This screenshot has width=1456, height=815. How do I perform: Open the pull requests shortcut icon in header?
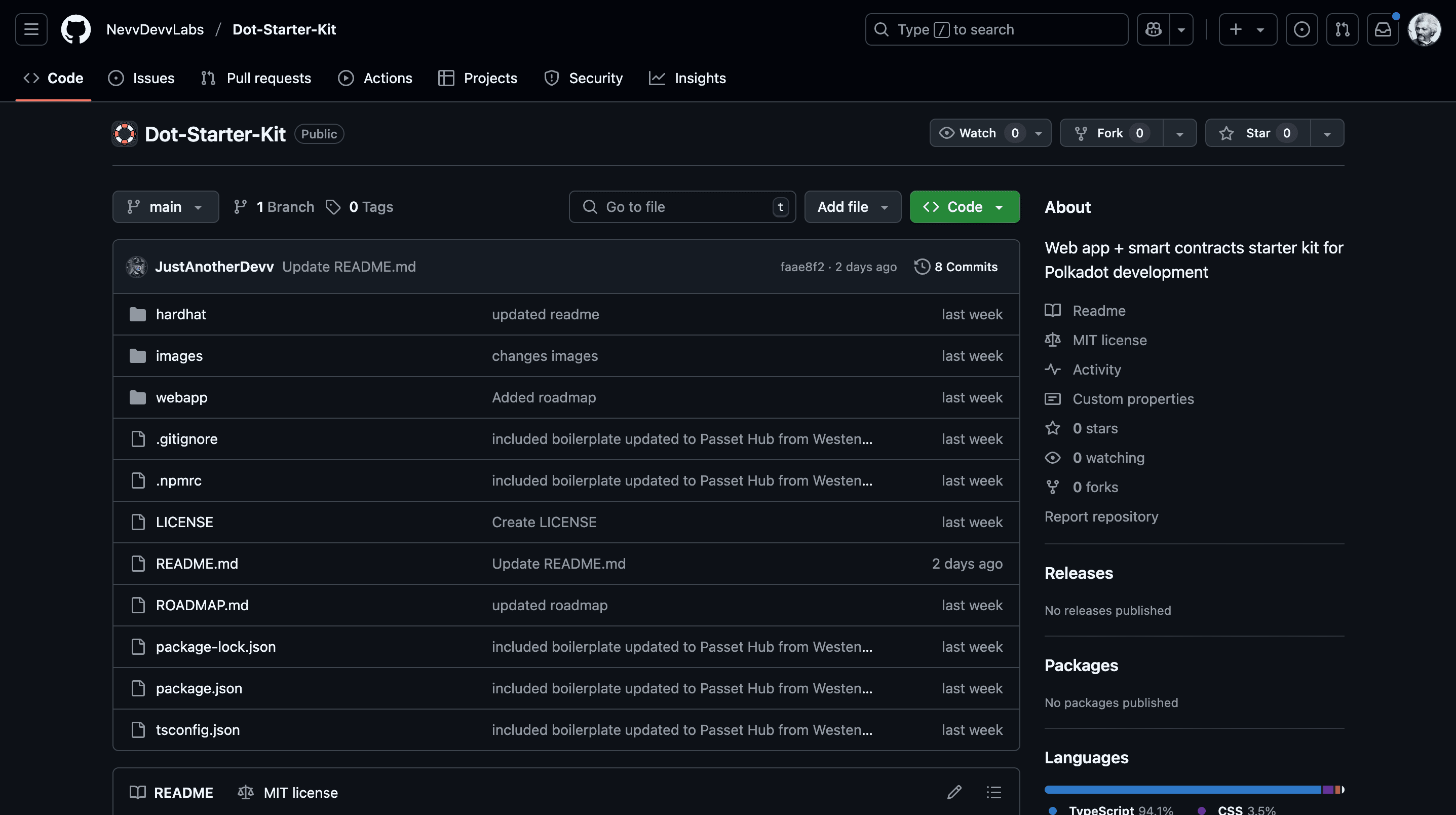1343,29
